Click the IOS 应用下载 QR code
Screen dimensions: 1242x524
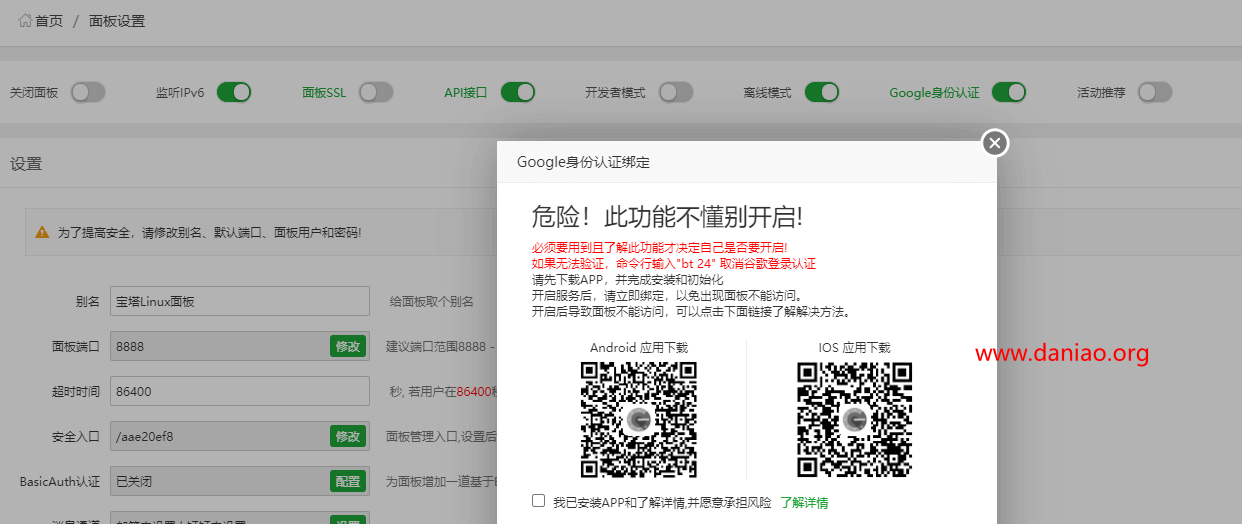(x=855, y=420)
